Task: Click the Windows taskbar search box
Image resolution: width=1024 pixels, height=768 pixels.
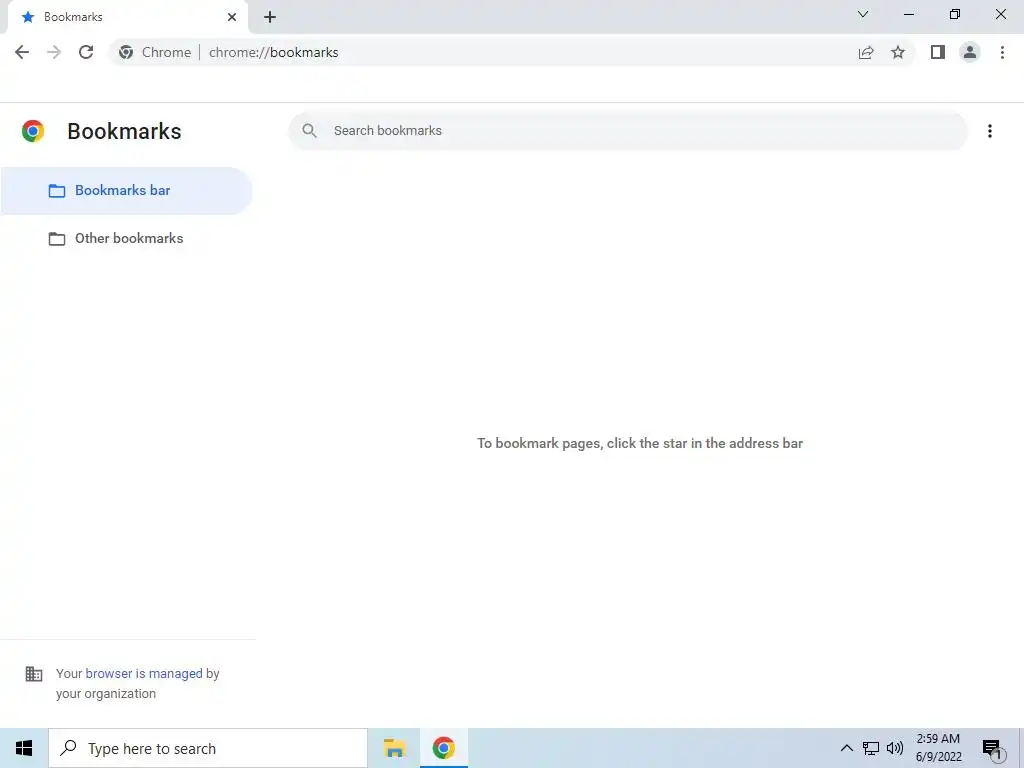Action: point(208,748)
